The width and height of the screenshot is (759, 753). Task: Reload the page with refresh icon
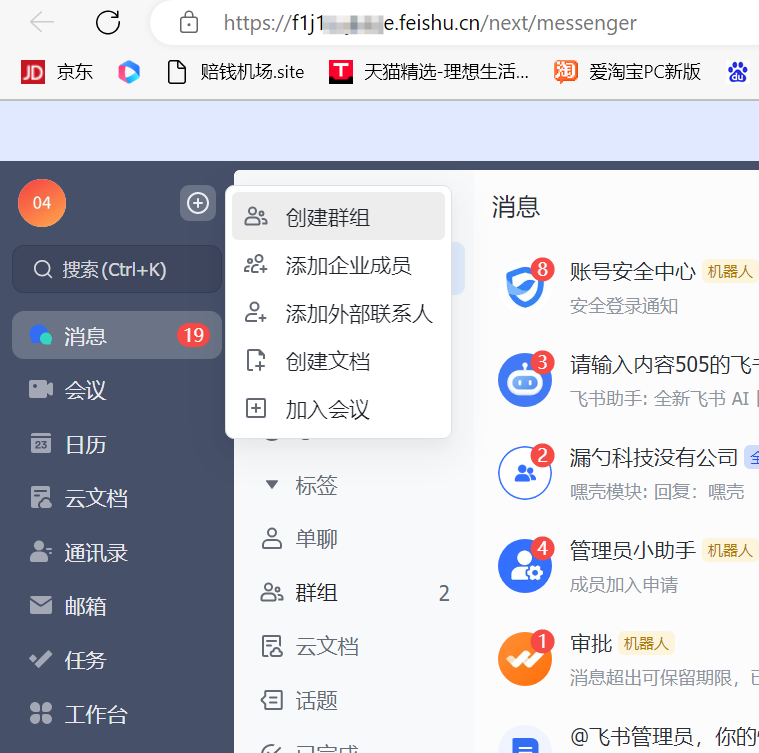[x=107, y=22]
